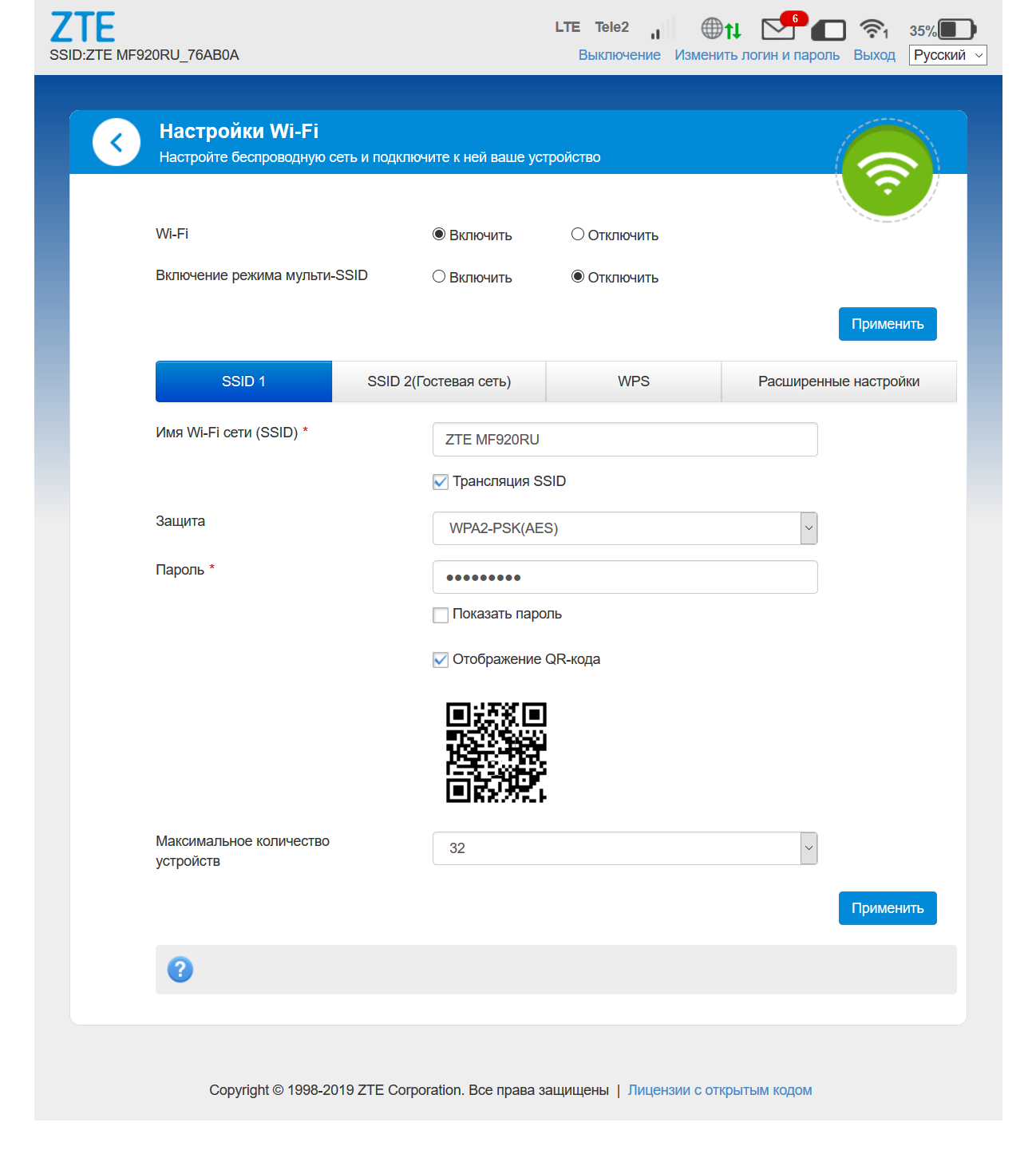Screen dimensions: 1036x1150
Task: Toggle the Показать пароль checkbox
Action: (441, 615)
